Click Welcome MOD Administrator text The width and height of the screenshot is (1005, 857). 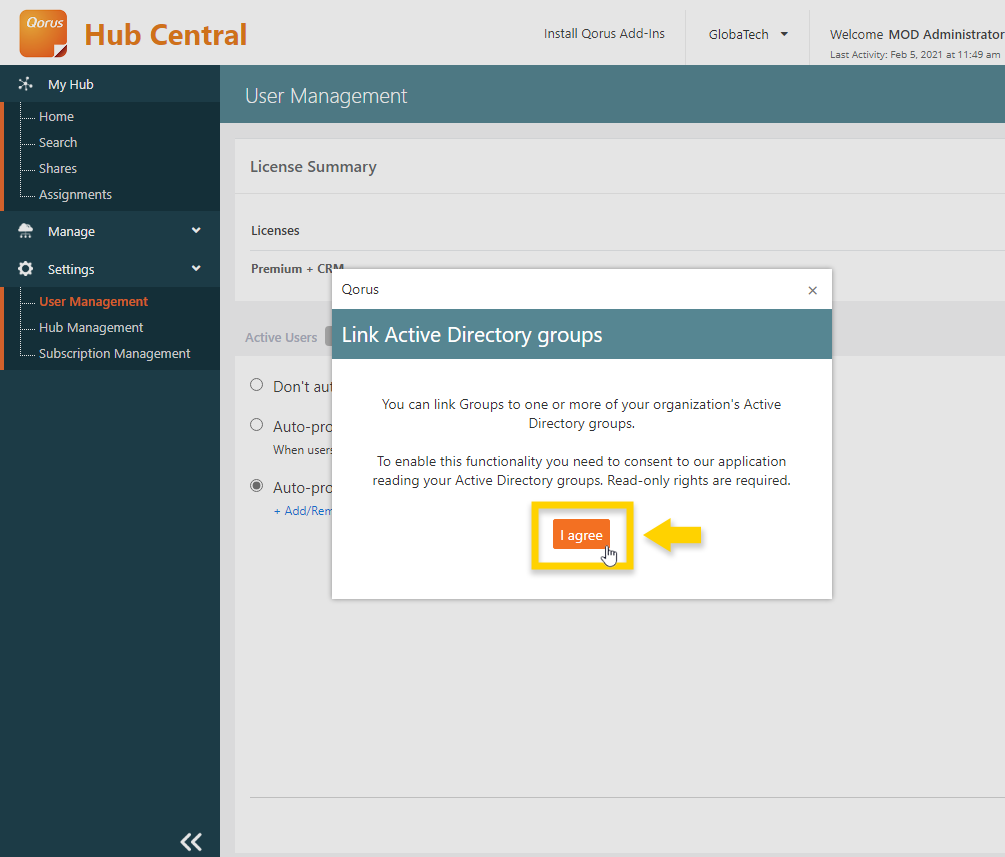click(x=917, y=35)
